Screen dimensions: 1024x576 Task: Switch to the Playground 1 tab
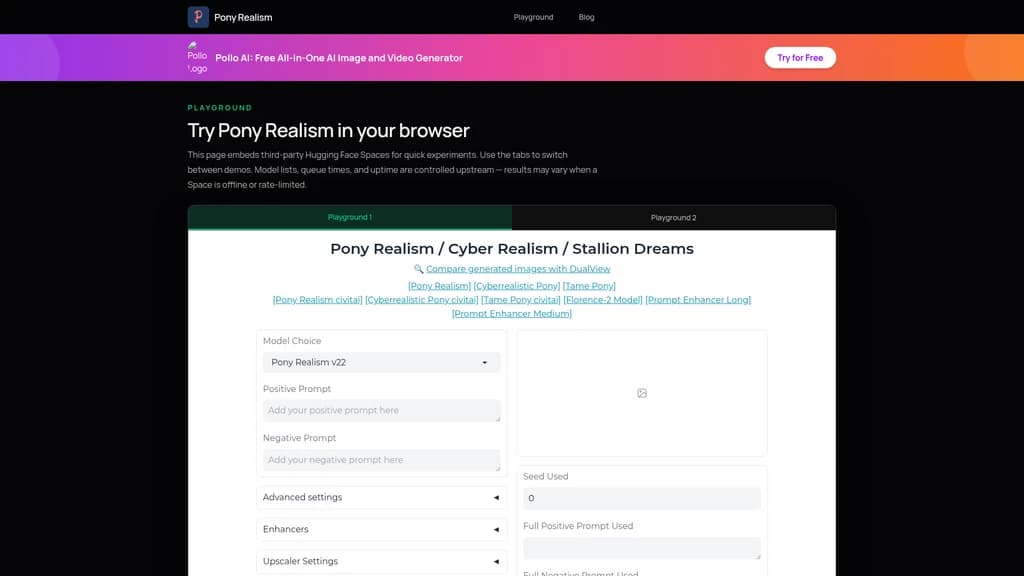click(x=350, y=217)
